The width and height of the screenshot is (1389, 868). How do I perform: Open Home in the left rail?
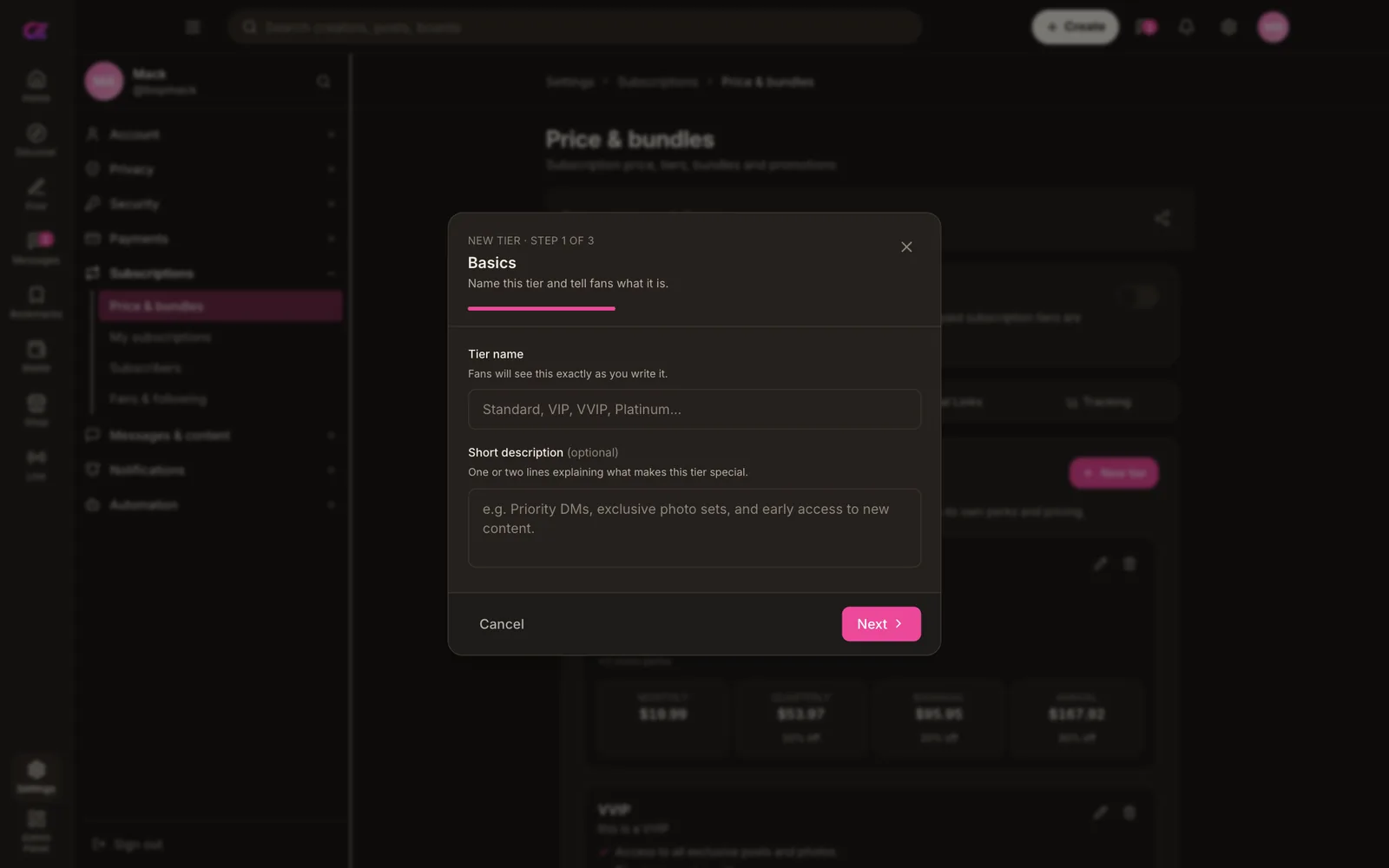pyautogui.click(x=36, y=85)
